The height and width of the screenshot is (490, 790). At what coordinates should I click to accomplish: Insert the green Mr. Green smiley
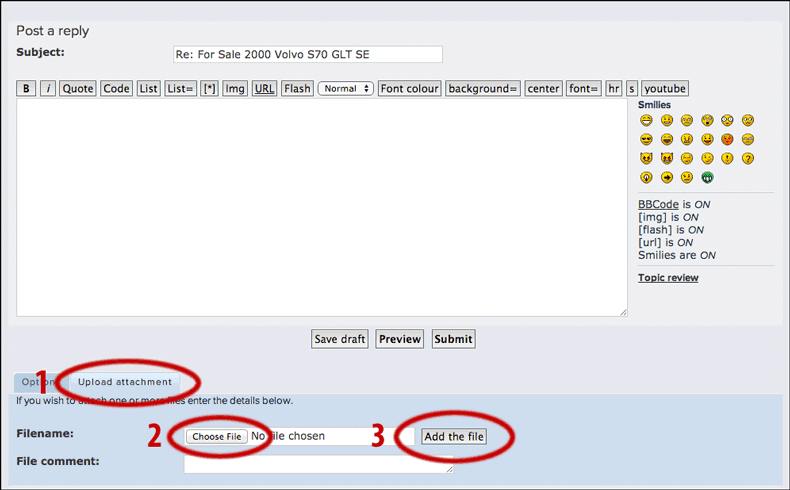pos(707,178)
